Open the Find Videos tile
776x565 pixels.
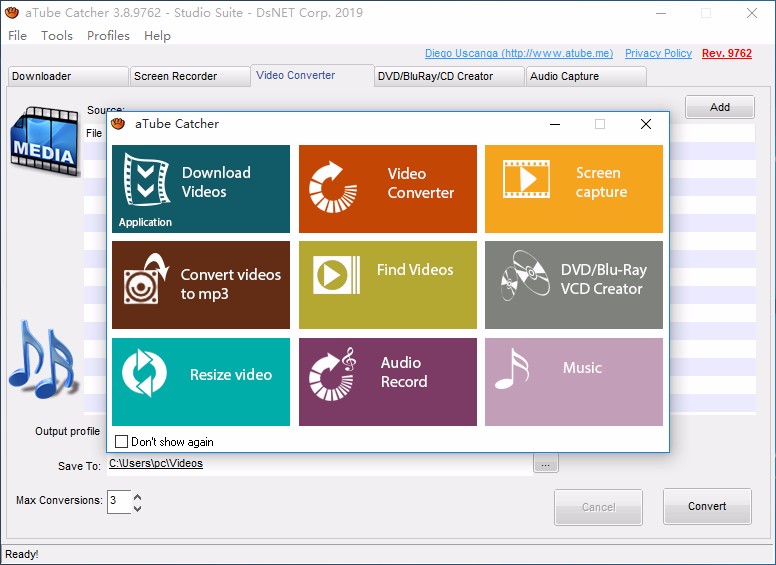tap(388, 285)
